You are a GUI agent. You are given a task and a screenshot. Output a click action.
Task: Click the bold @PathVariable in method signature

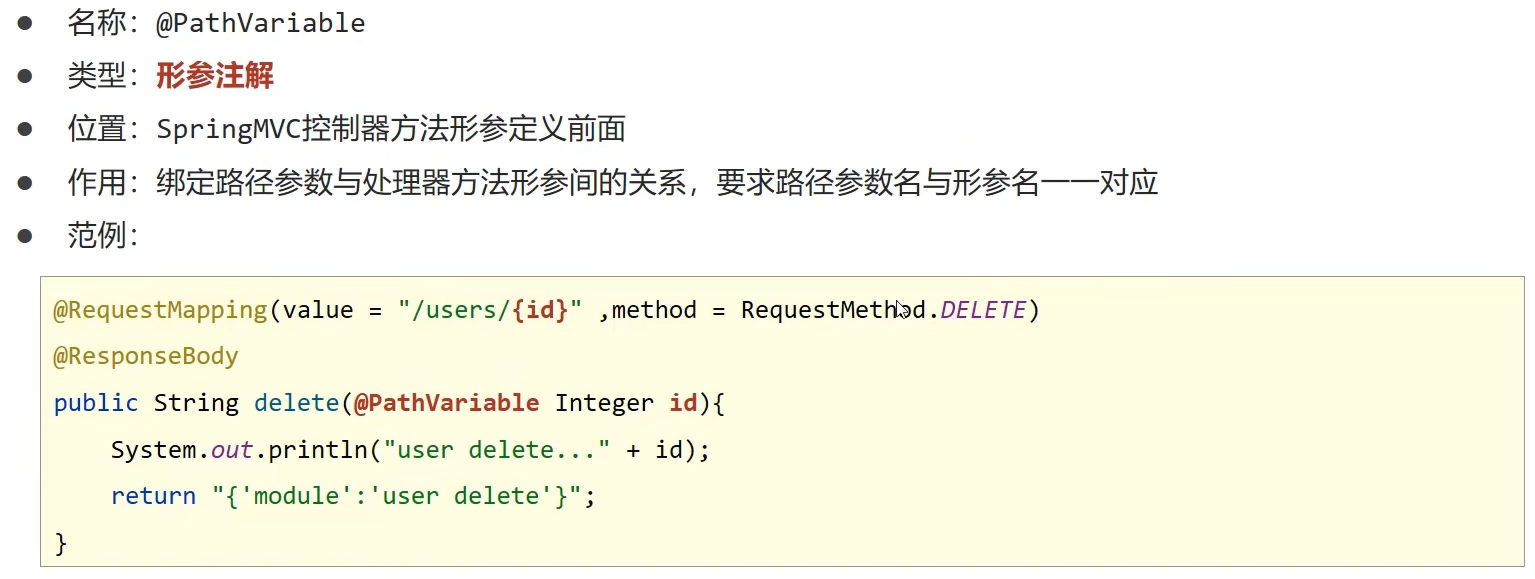point(447,403)
